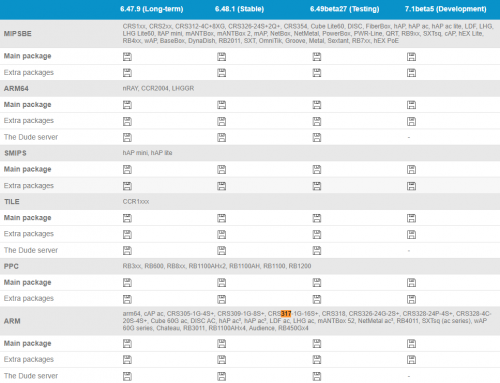Viewport: 500px width, 383px height.
Task: Download ARM Extra packages 6.47.9 Long-term
Action: coord(127,360)
